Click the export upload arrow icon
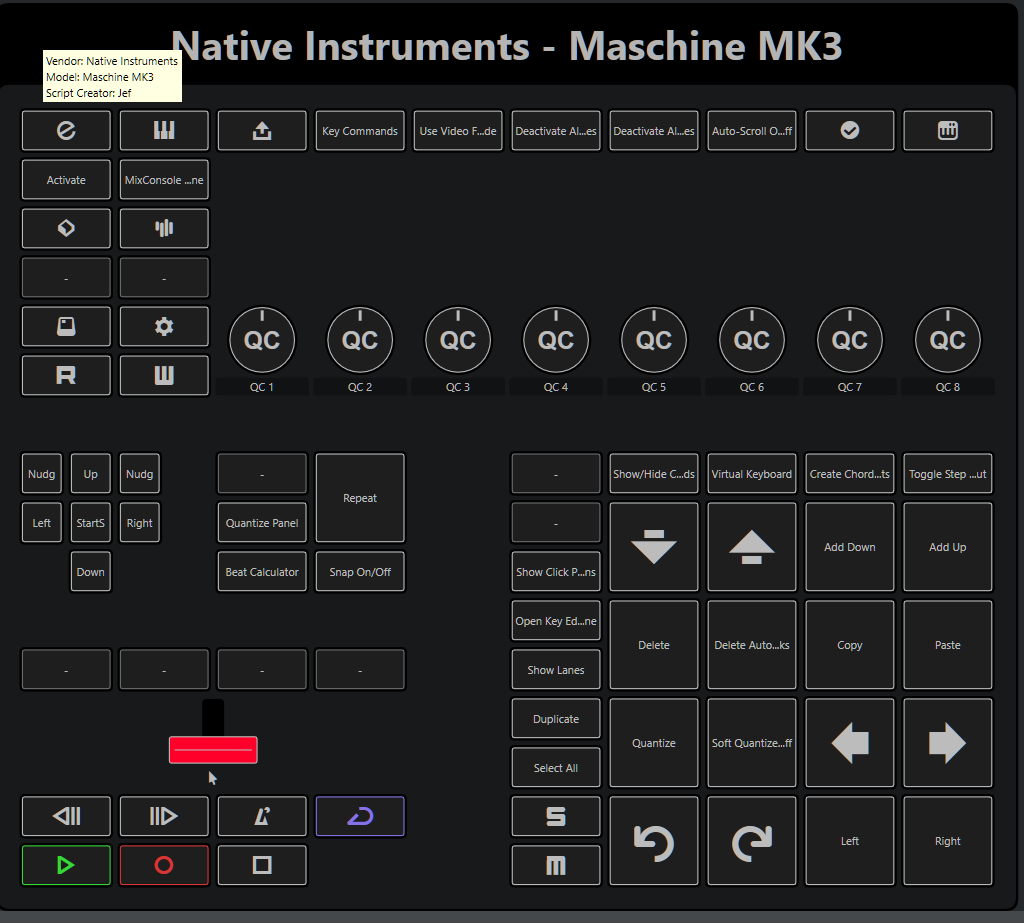The image size is (1024, 923). [x=262, y=131]
